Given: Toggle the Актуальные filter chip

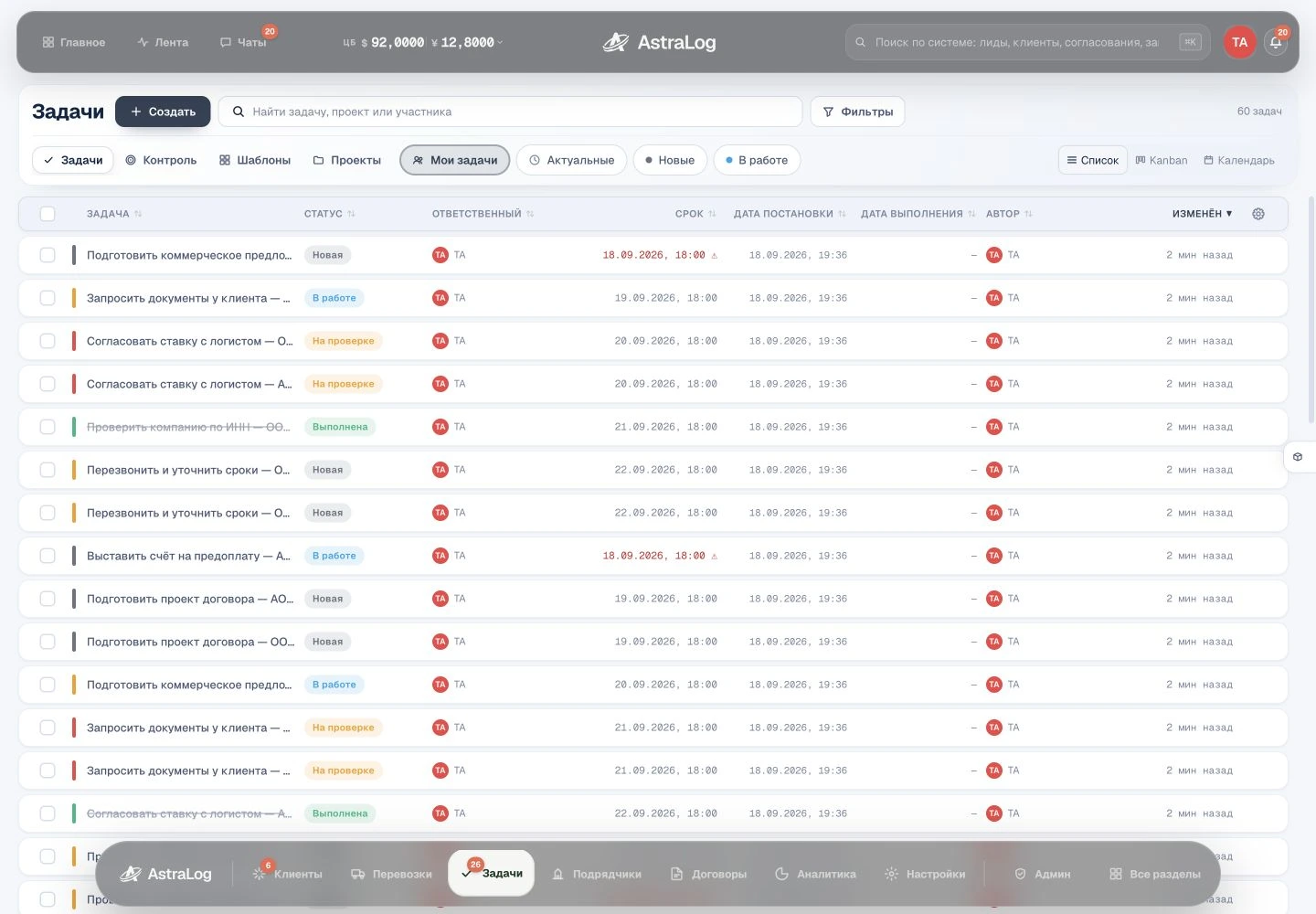Looking at the screenshot, I should (x=572, y=160).
